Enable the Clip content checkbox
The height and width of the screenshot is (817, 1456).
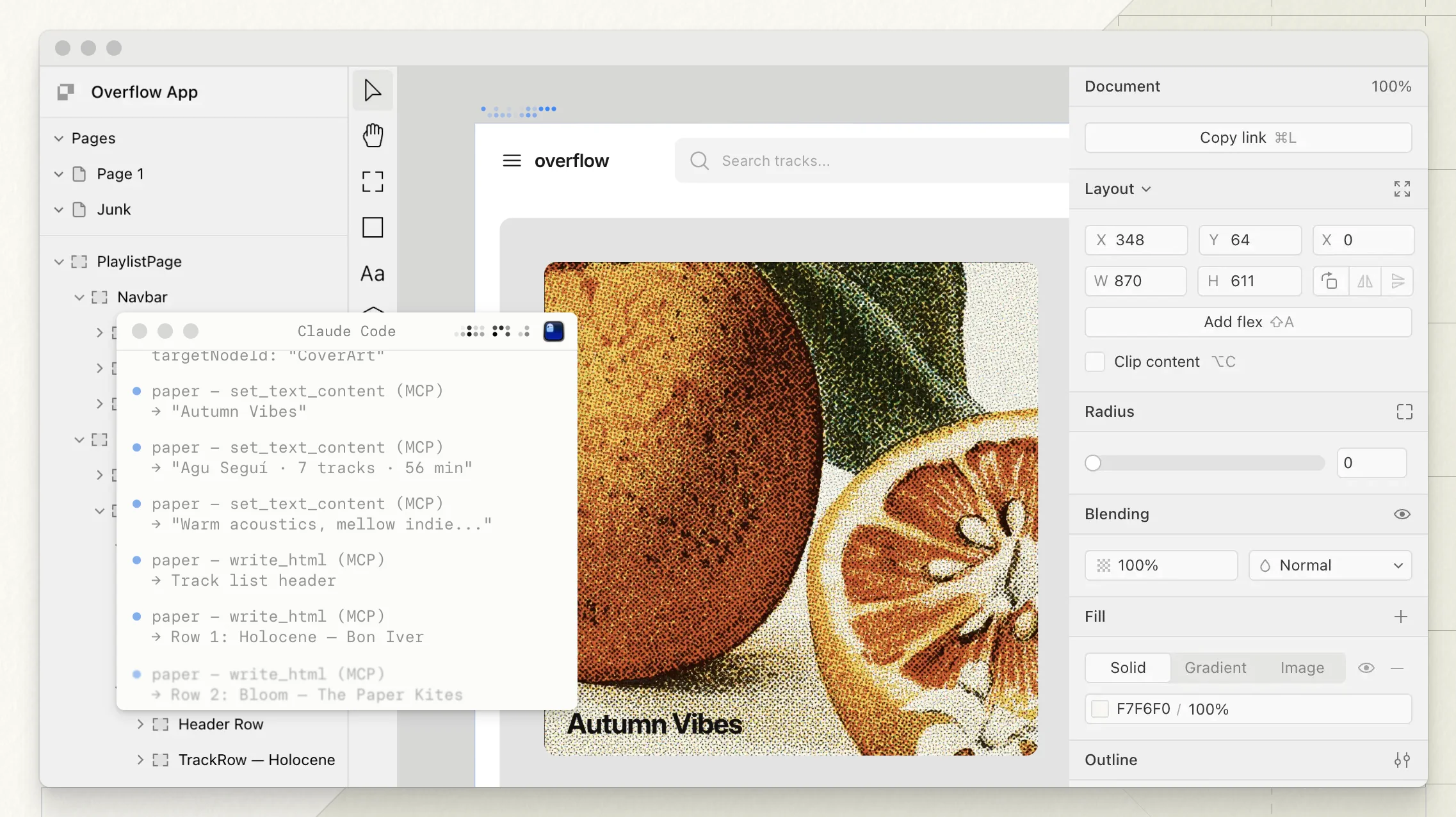tap(1095, 362)
